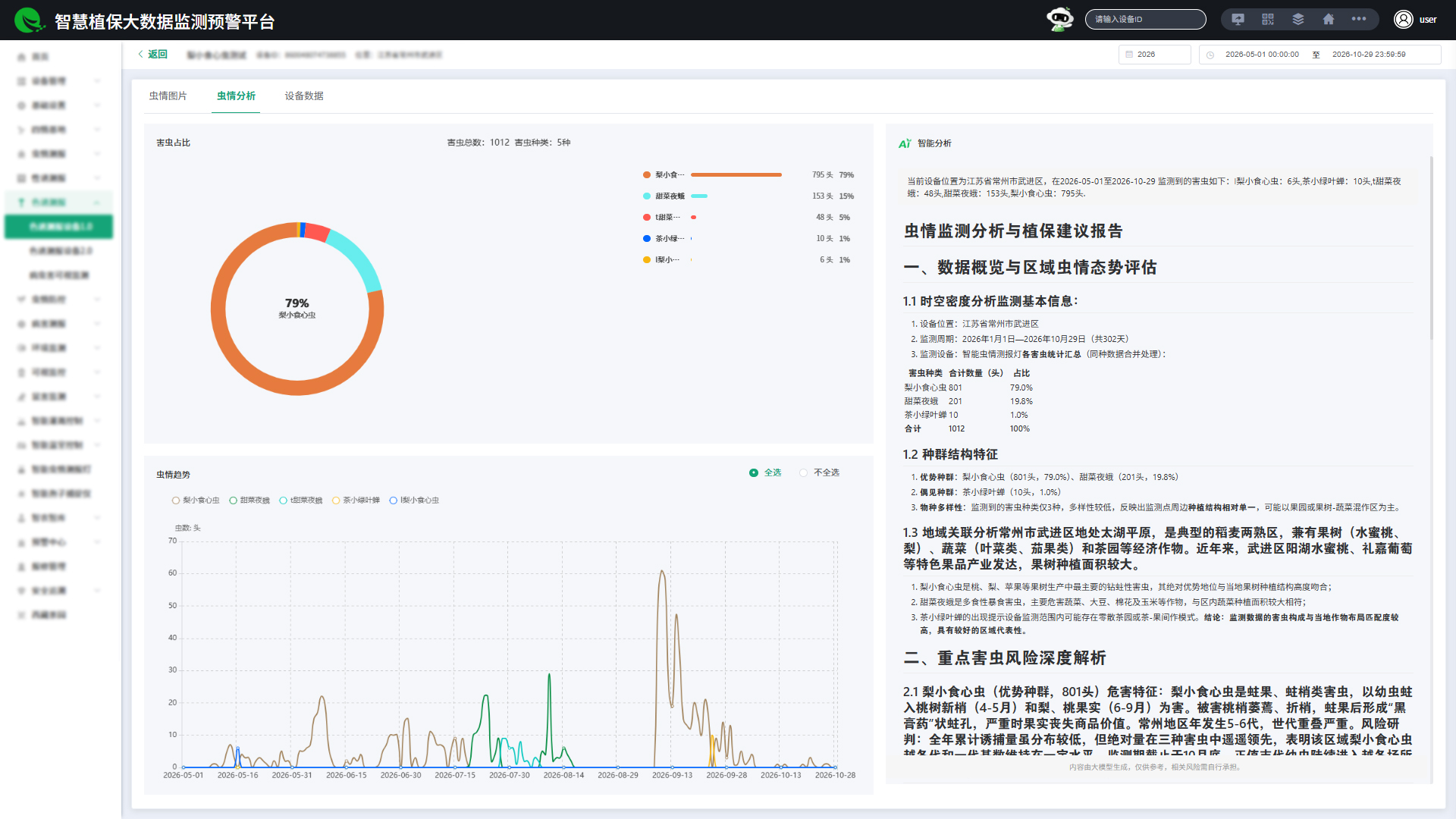Click the layers stack icon in header

coord(1298,20)
